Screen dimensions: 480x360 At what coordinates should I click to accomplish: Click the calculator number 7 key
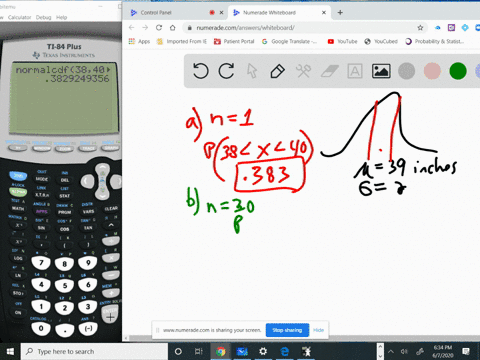point(41,263)
